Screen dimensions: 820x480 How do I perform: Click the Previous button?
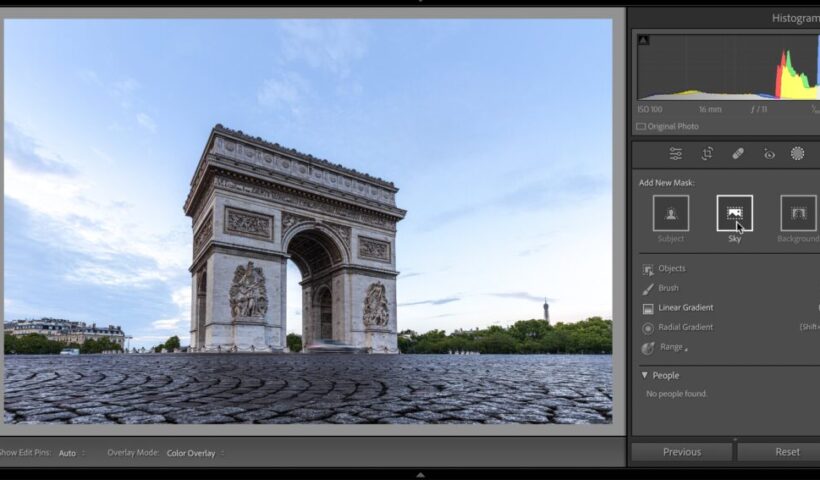point(681,452)
